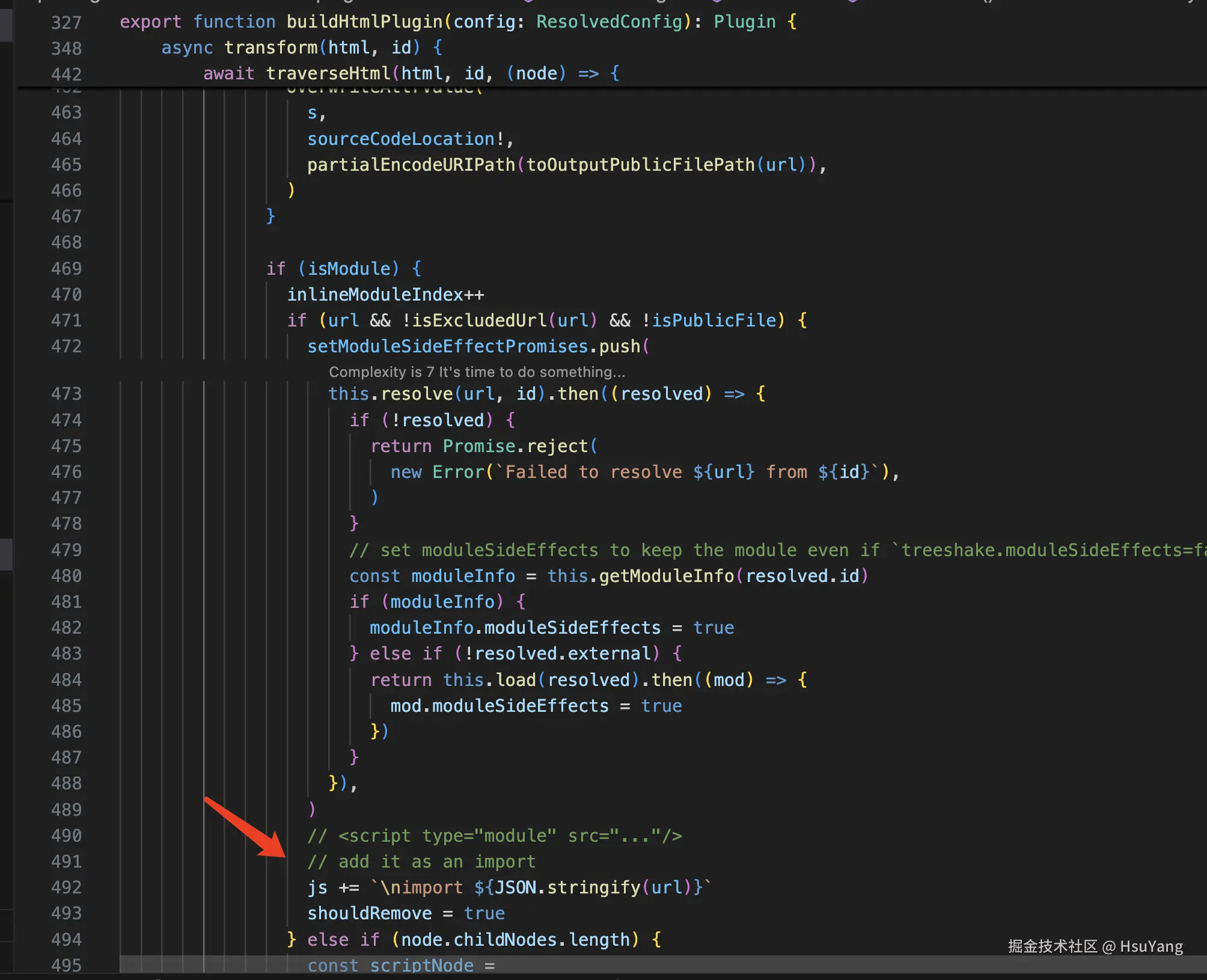
Task: Click the 'Failed to resolve' error string
Action: click(592, 472)
